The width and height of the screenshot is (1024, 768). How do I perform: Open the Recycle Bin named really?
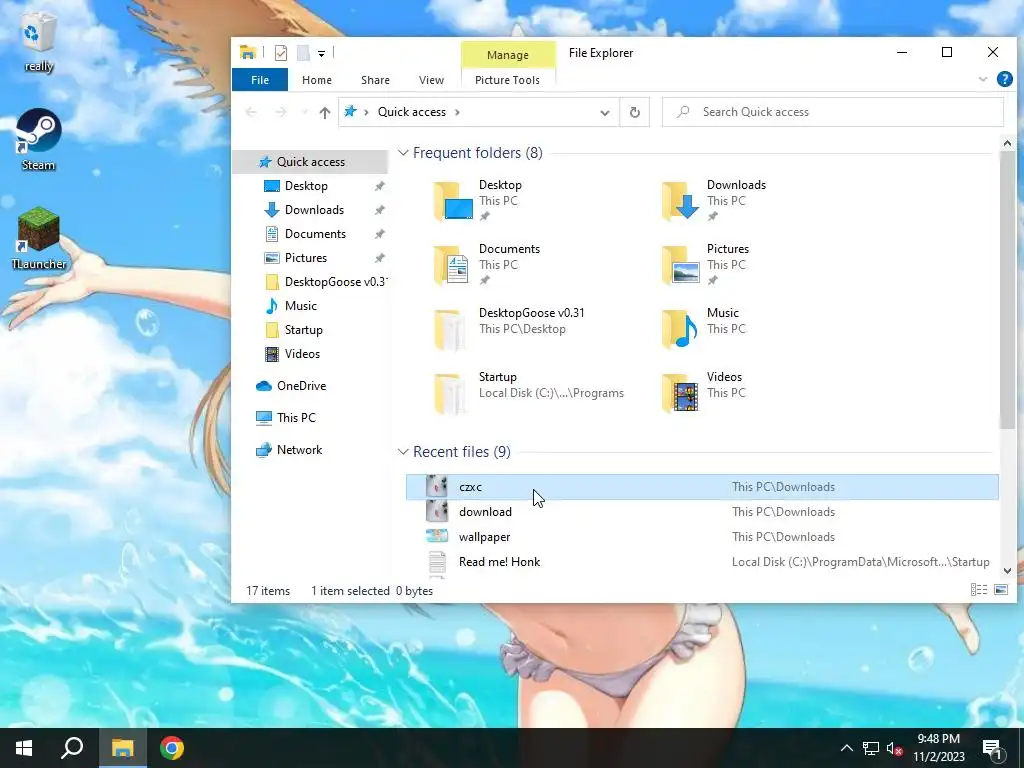pos(39,43)
